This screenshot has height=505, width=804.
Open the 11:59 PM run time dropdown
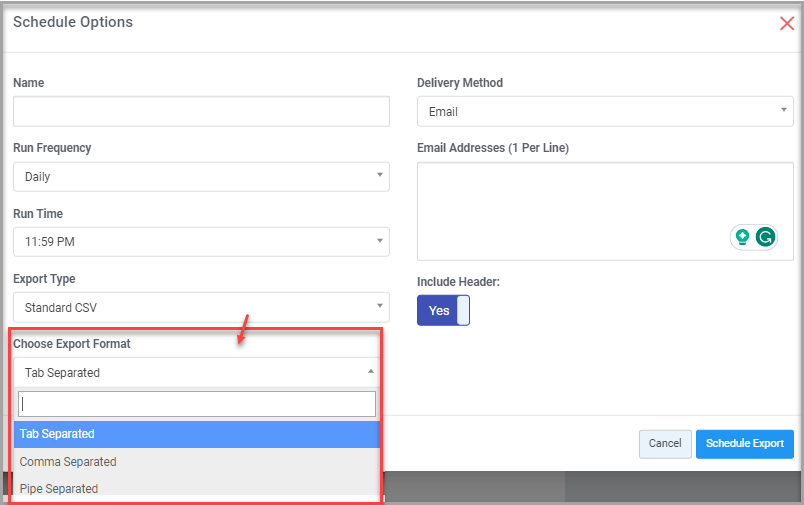pyautogui.click(x=201, y=242)
